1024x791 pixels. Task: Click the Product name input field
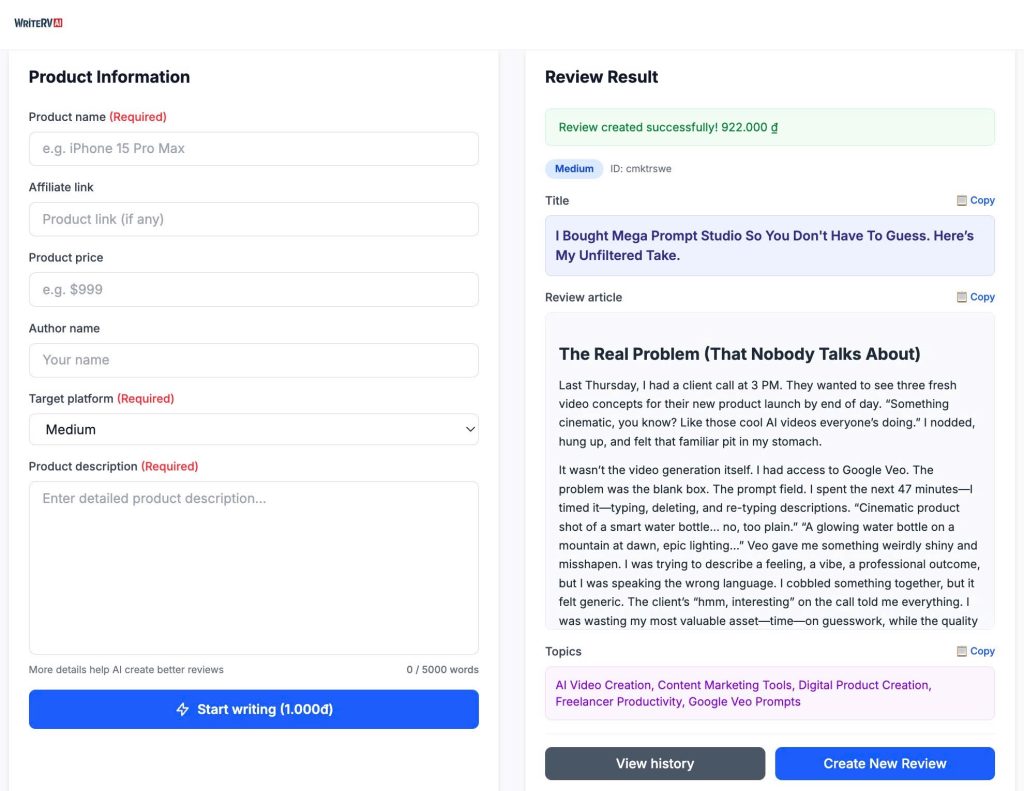click(253, 149)
